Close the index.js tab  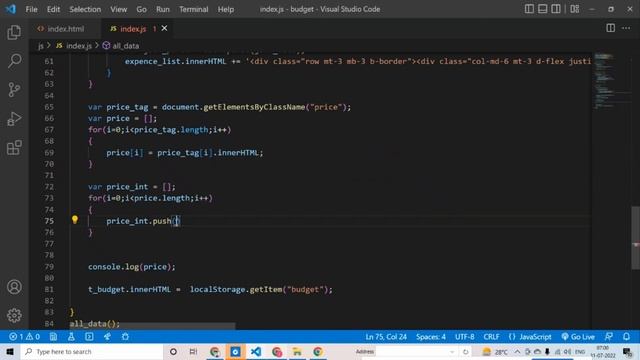164,28
